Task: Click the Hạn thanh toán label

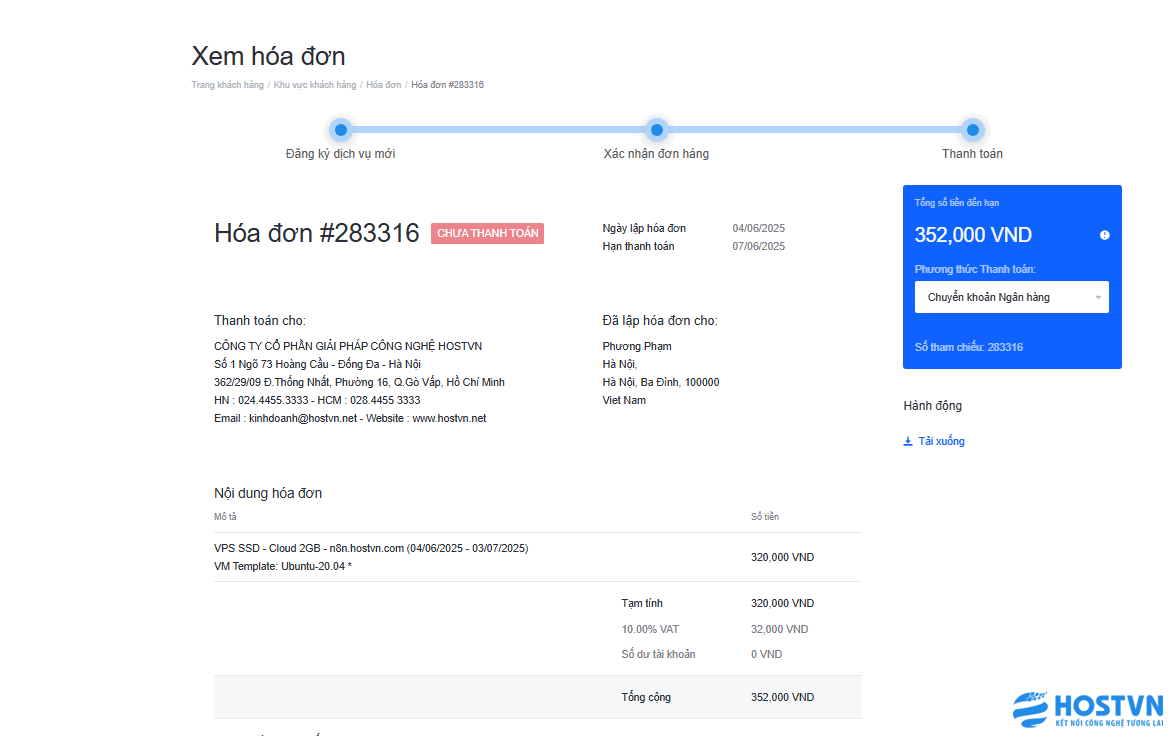Action: pyautogui.click(x=638, y=247)
